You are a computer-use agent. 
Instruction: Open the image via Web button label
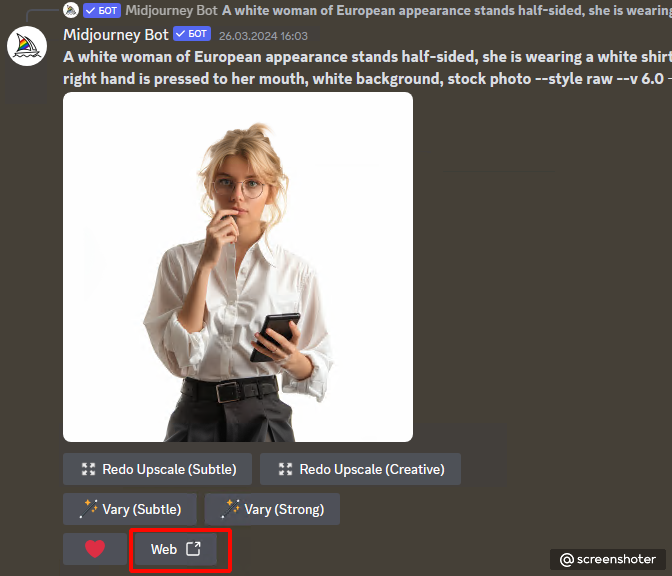click(x=164, y=549)
